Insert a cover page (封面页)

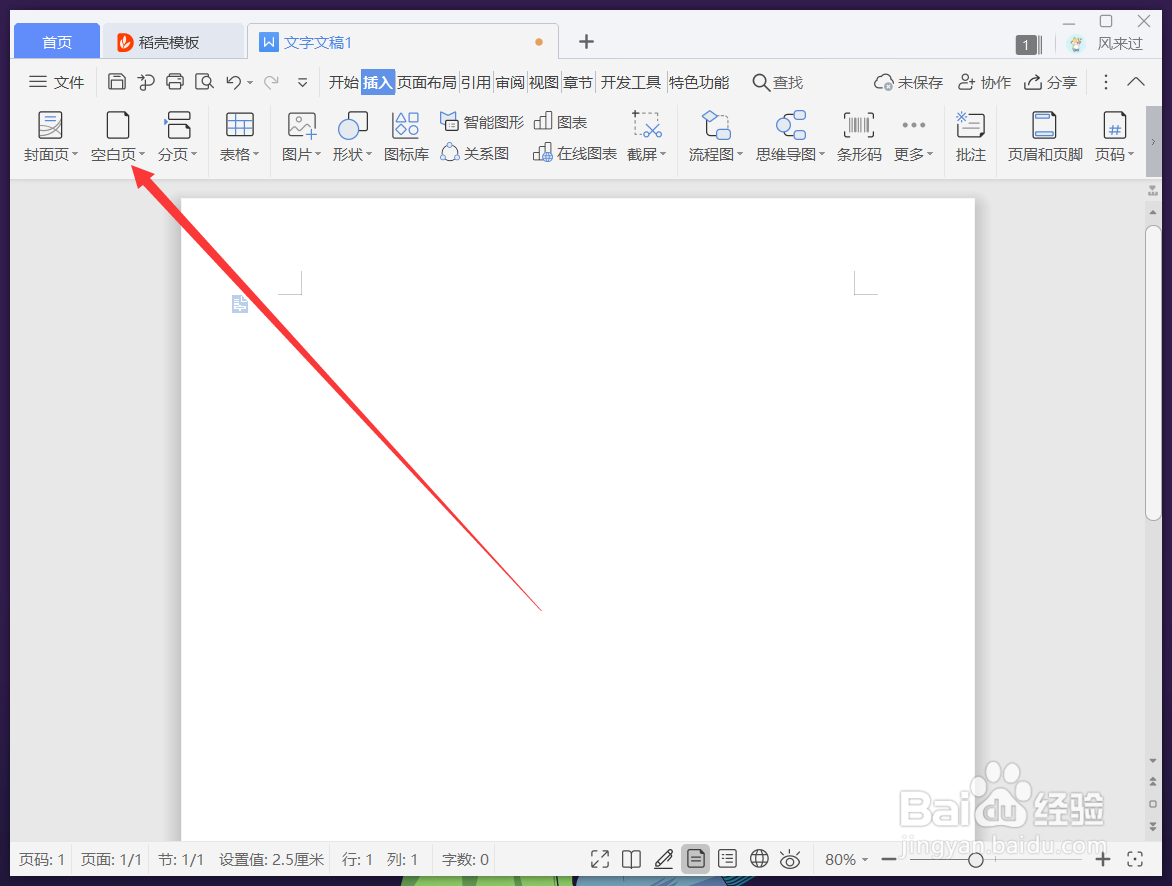pyautogui.click(x=50, y=136)
